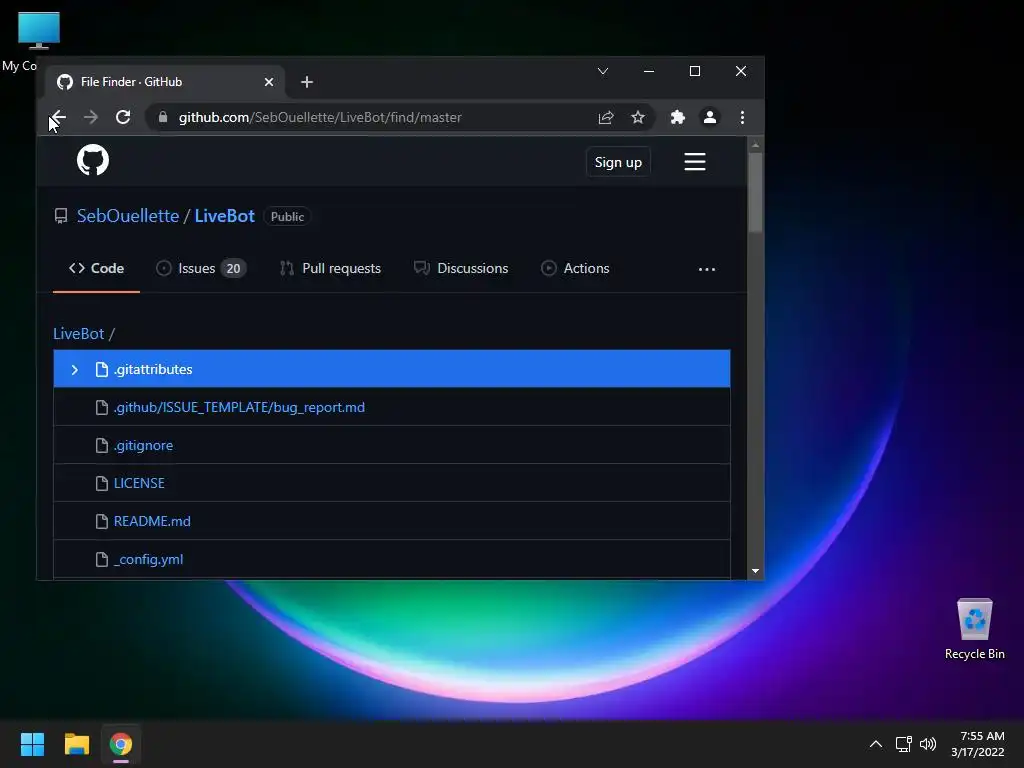1024x768 pixels.
Task: Open the tab search dropdown arrow
Action: click(x=603, y=71)
